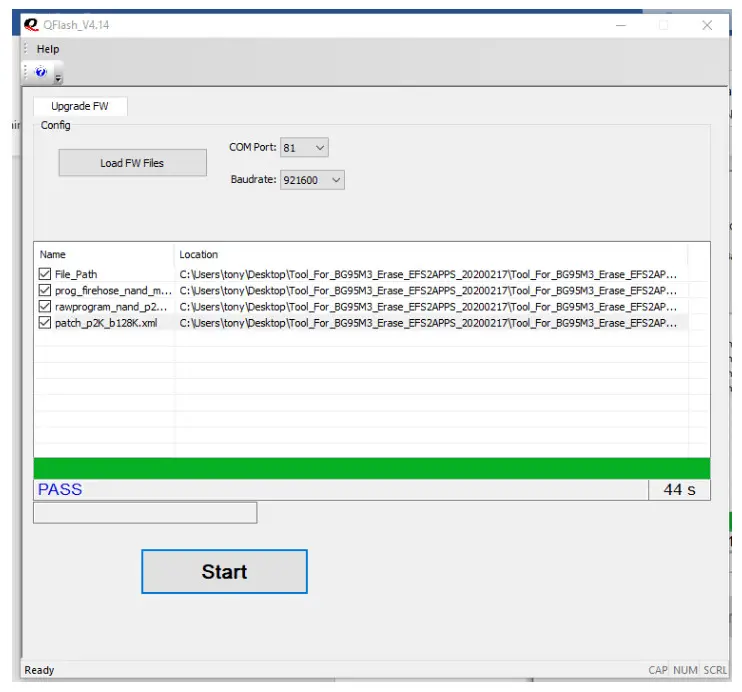This screenshot has width=742, height=692.
Task: Click the location path of rawprogram row
Action: [x=428, y=307]
